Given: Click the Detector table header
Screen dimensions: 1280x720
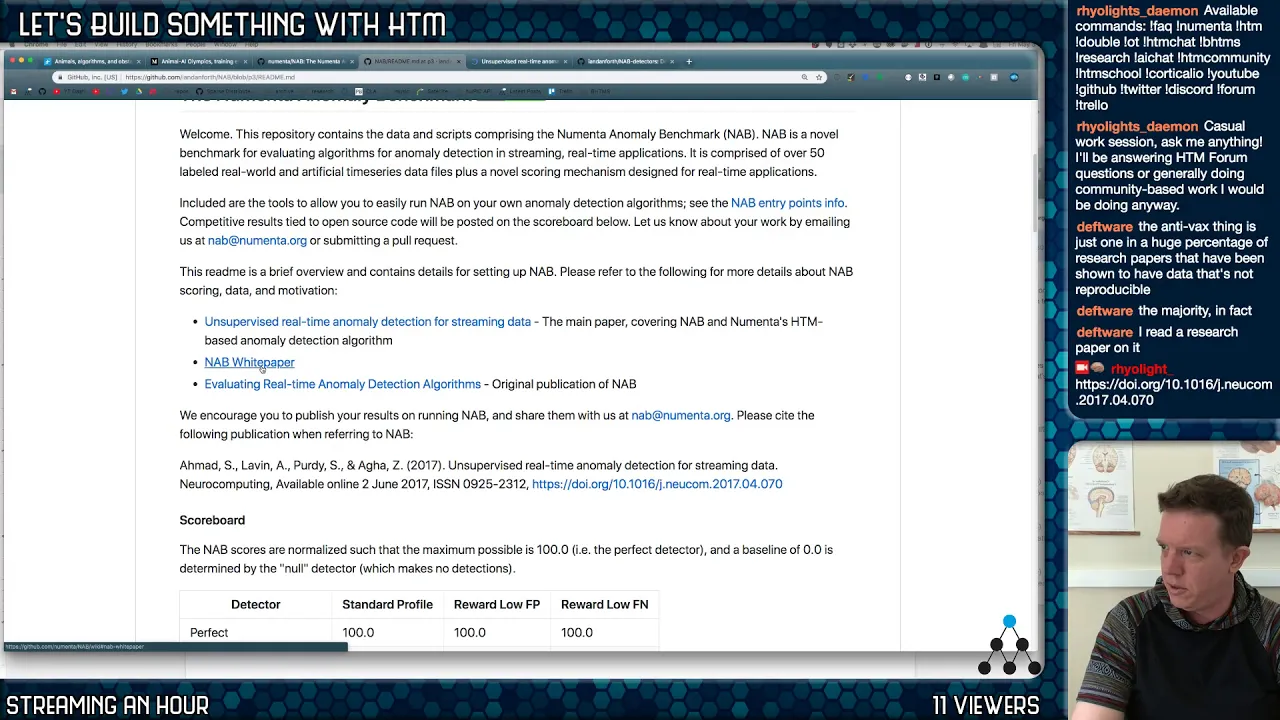Looking at the screenshot, I should 256,605.
